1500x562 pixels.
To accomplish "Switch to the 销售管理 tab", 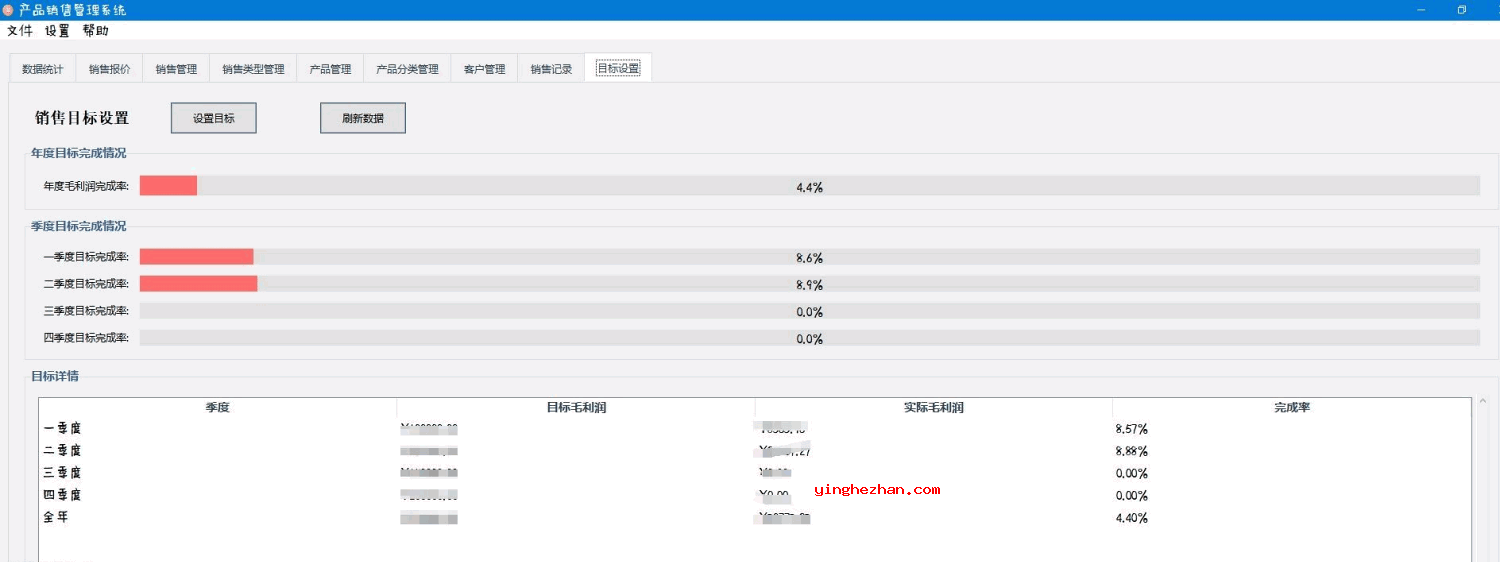I will tap(176, 69).
